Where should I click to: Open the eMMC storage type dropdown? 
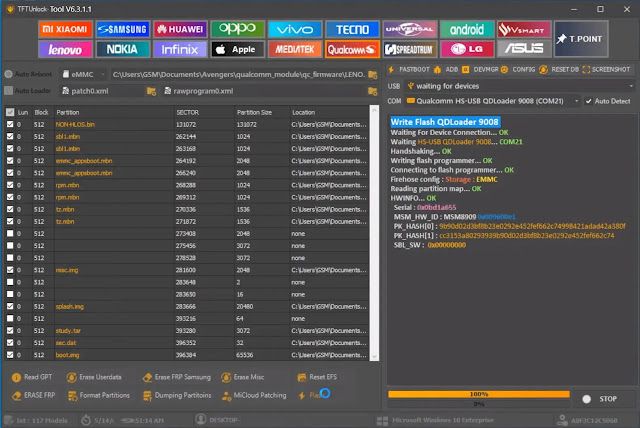pyautogui.click(x=83, y=75)
